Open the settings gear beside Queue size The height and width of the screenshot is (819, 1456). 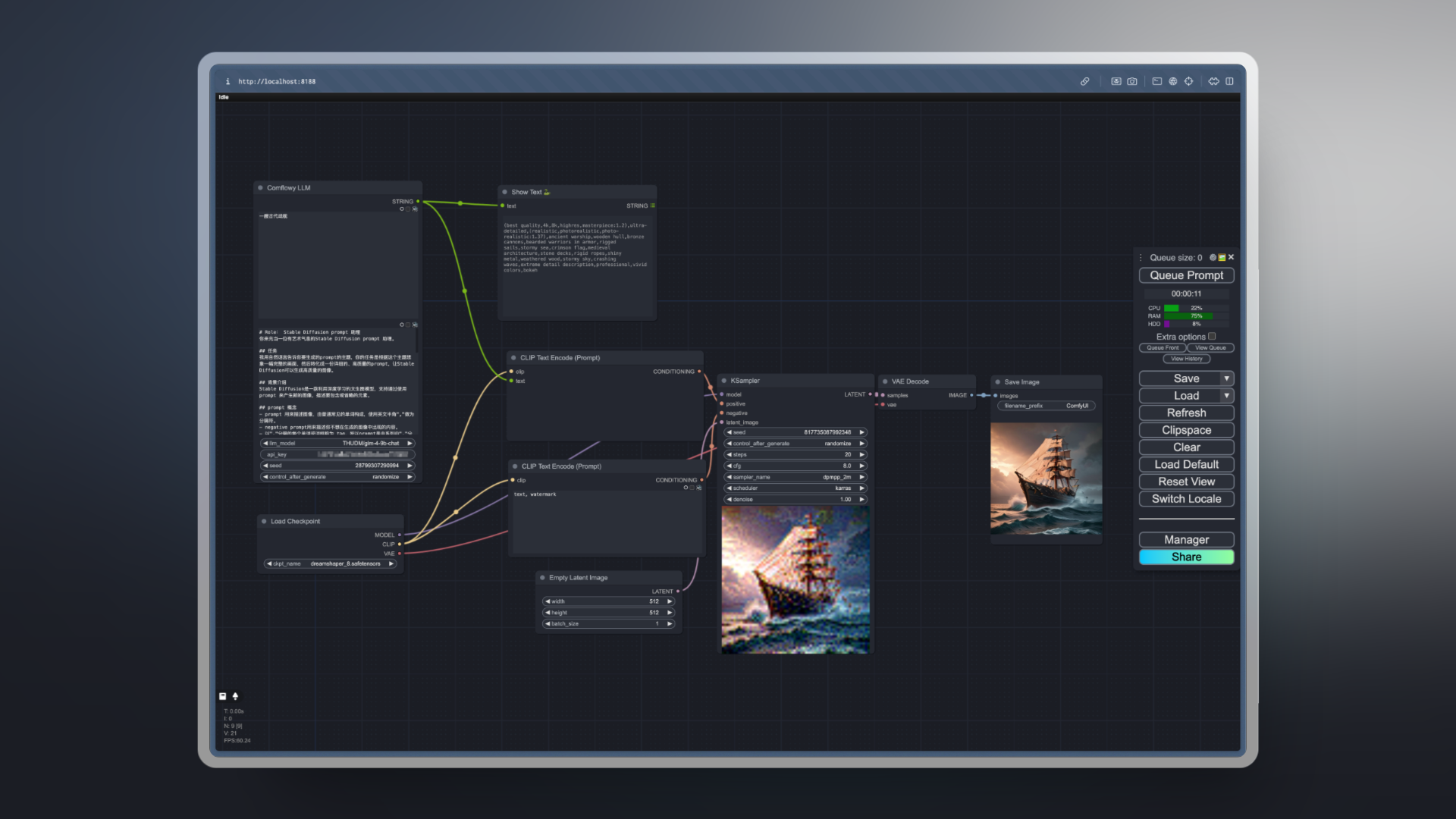[1213, 257]
